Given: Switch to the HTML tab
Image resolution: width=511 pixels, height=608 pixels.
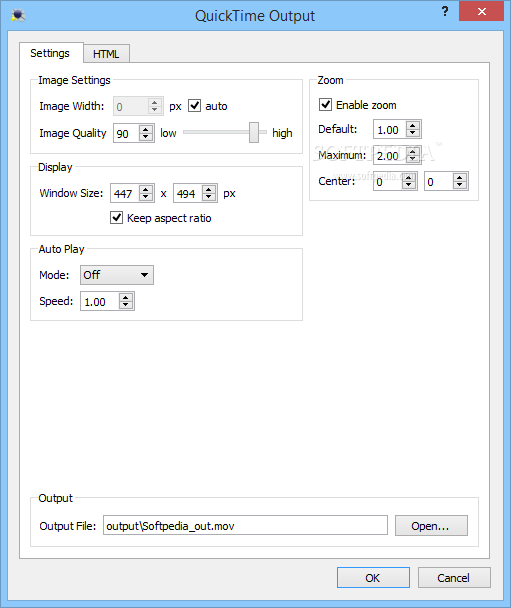Looking at the screenshot, I should coord(106,54).
